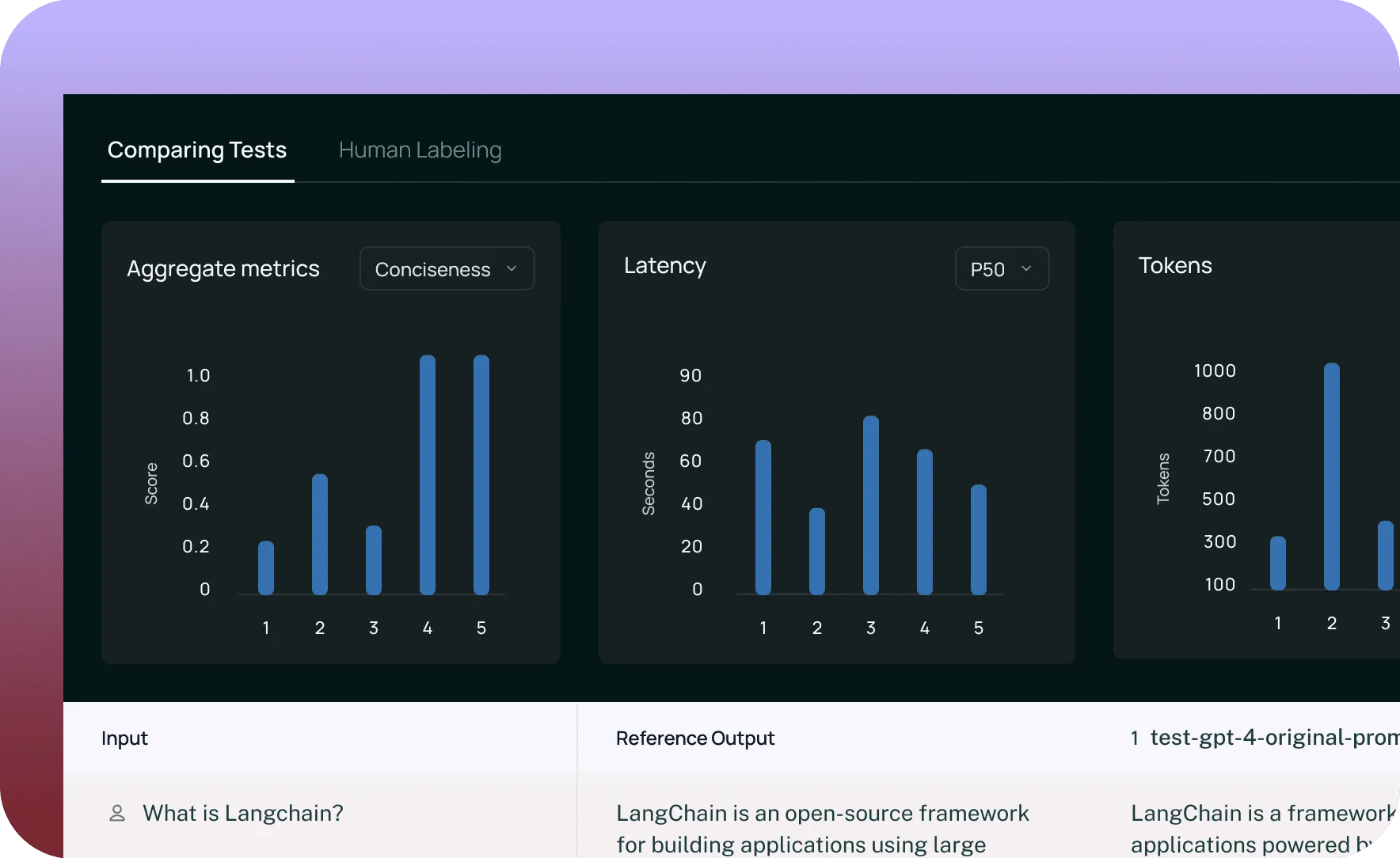Click the 'Aggregate metrics' panel title
1400x858 pixels.
coord(223,269)
